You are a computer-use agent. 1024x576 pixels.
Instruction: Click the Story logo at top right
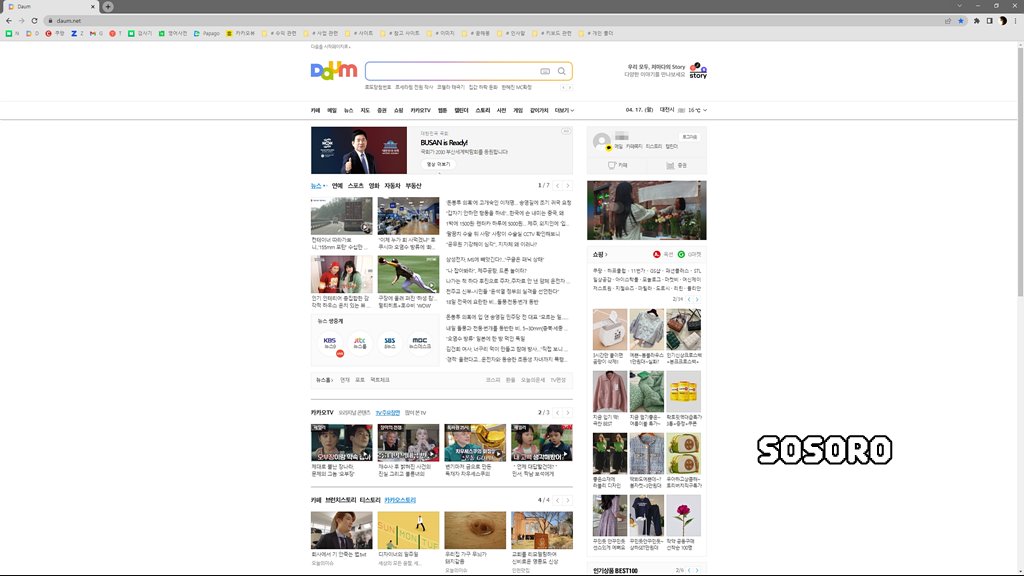[x=698, y=71]
